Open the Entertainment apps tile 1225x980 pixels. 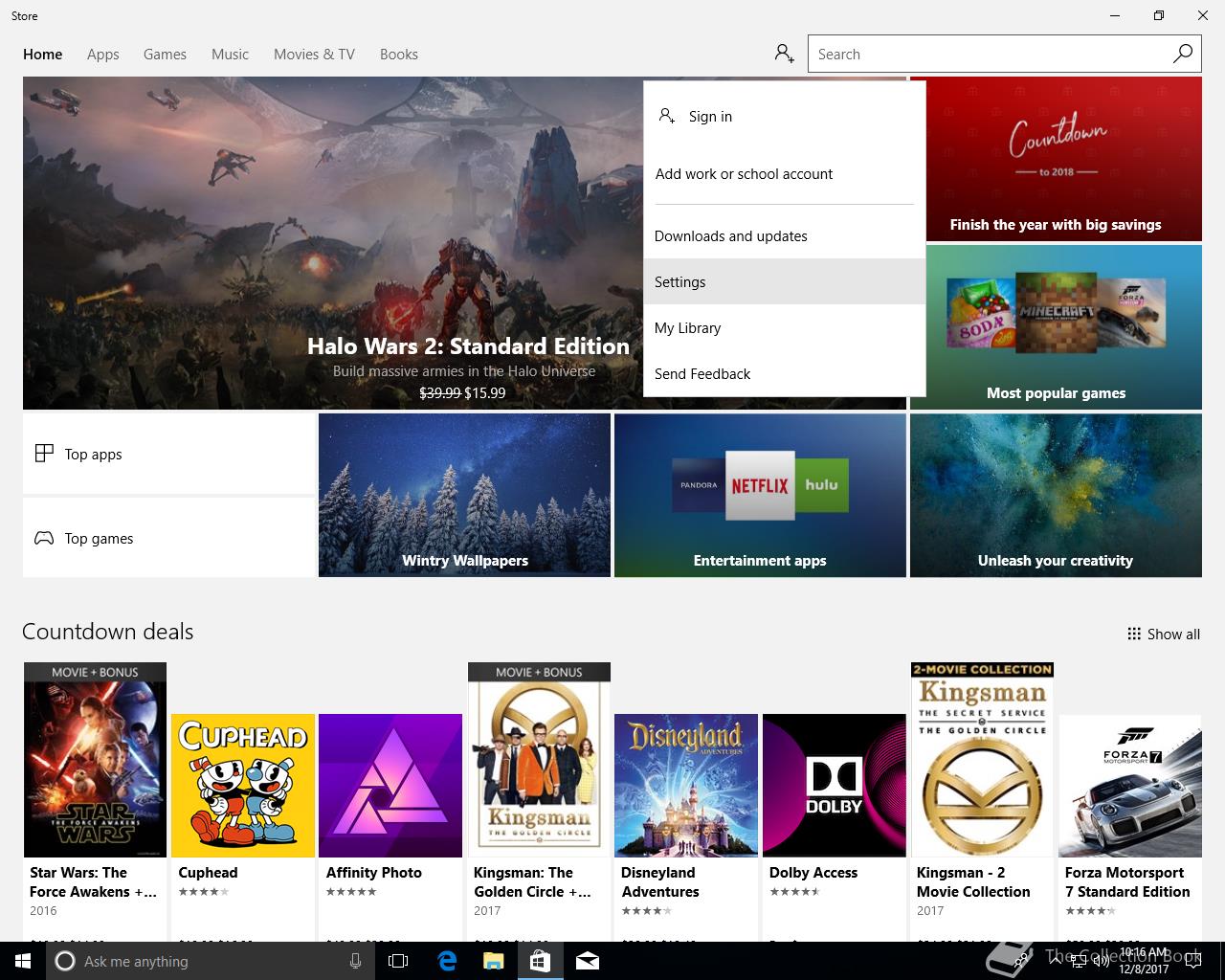760,495
